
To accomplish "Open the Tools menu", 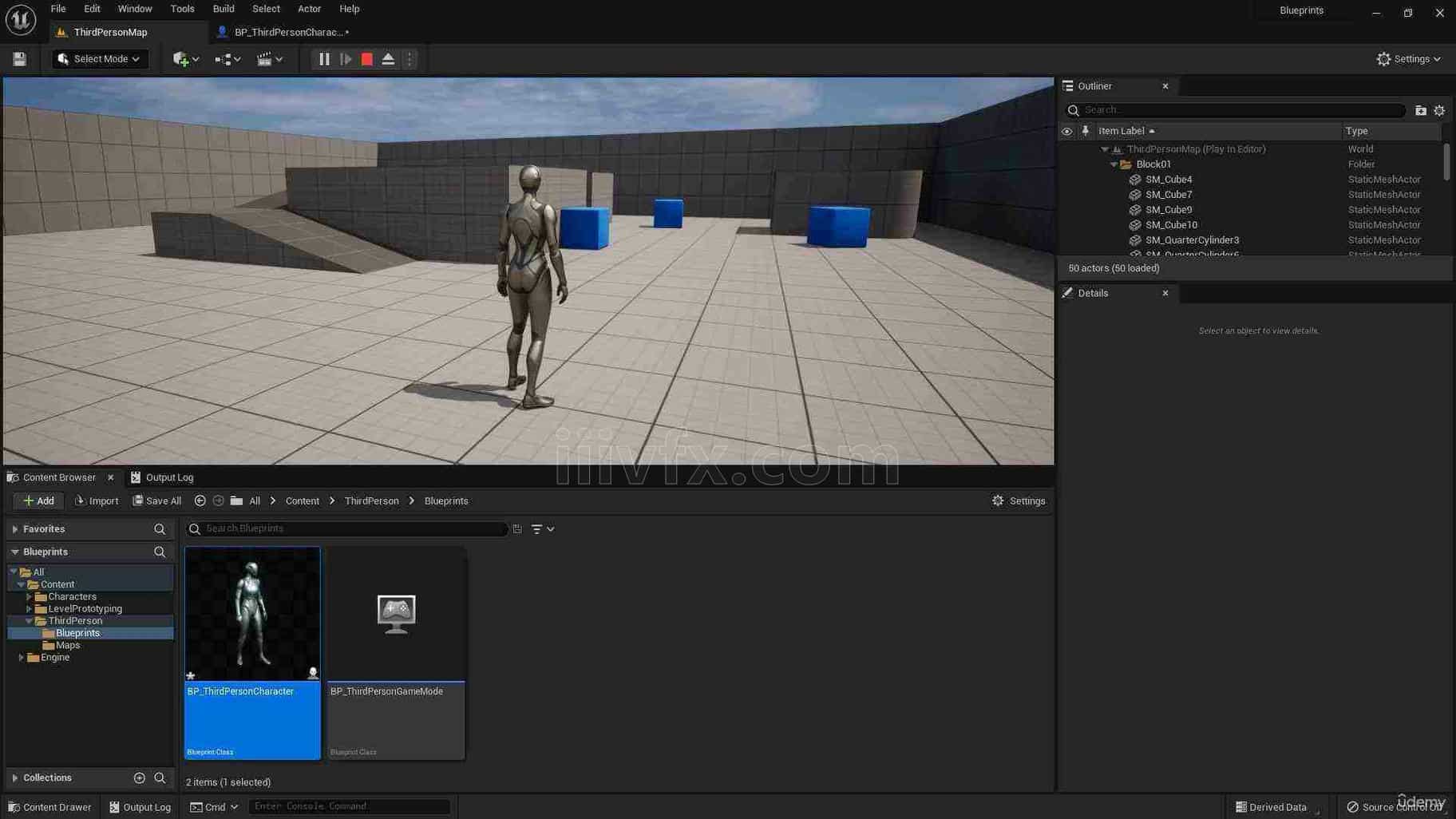I will click(182, 9).
